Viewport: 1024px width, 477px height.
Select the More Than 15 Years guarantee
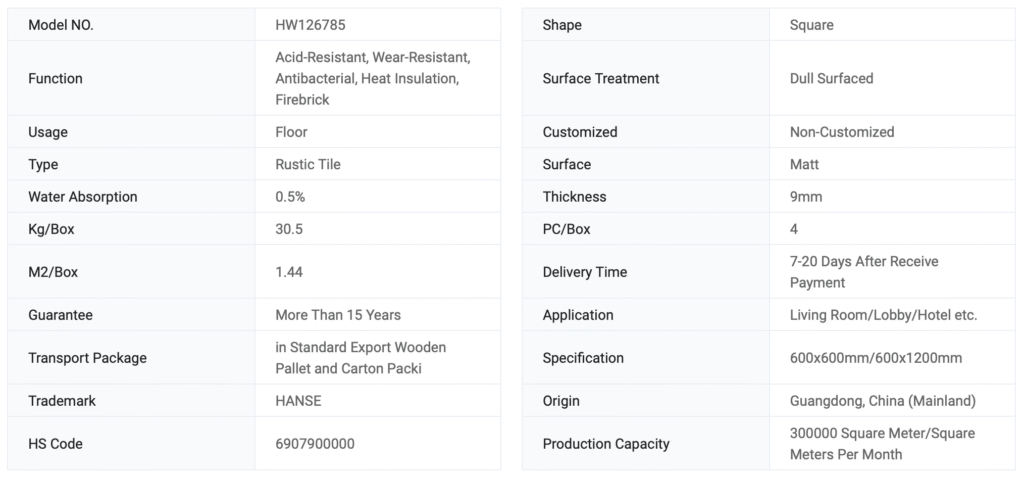click(x=338, y=314)
